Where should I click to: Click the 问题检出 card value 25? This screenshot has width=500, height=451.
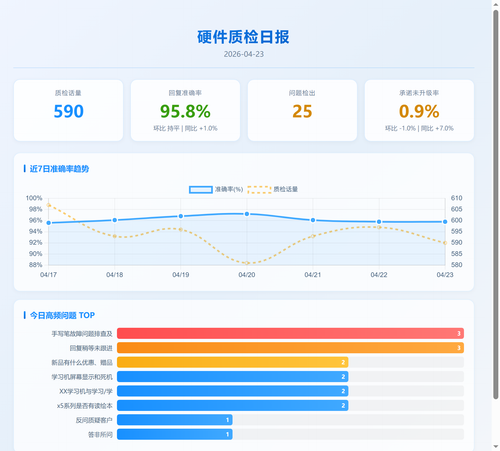[x=302, y=111]
